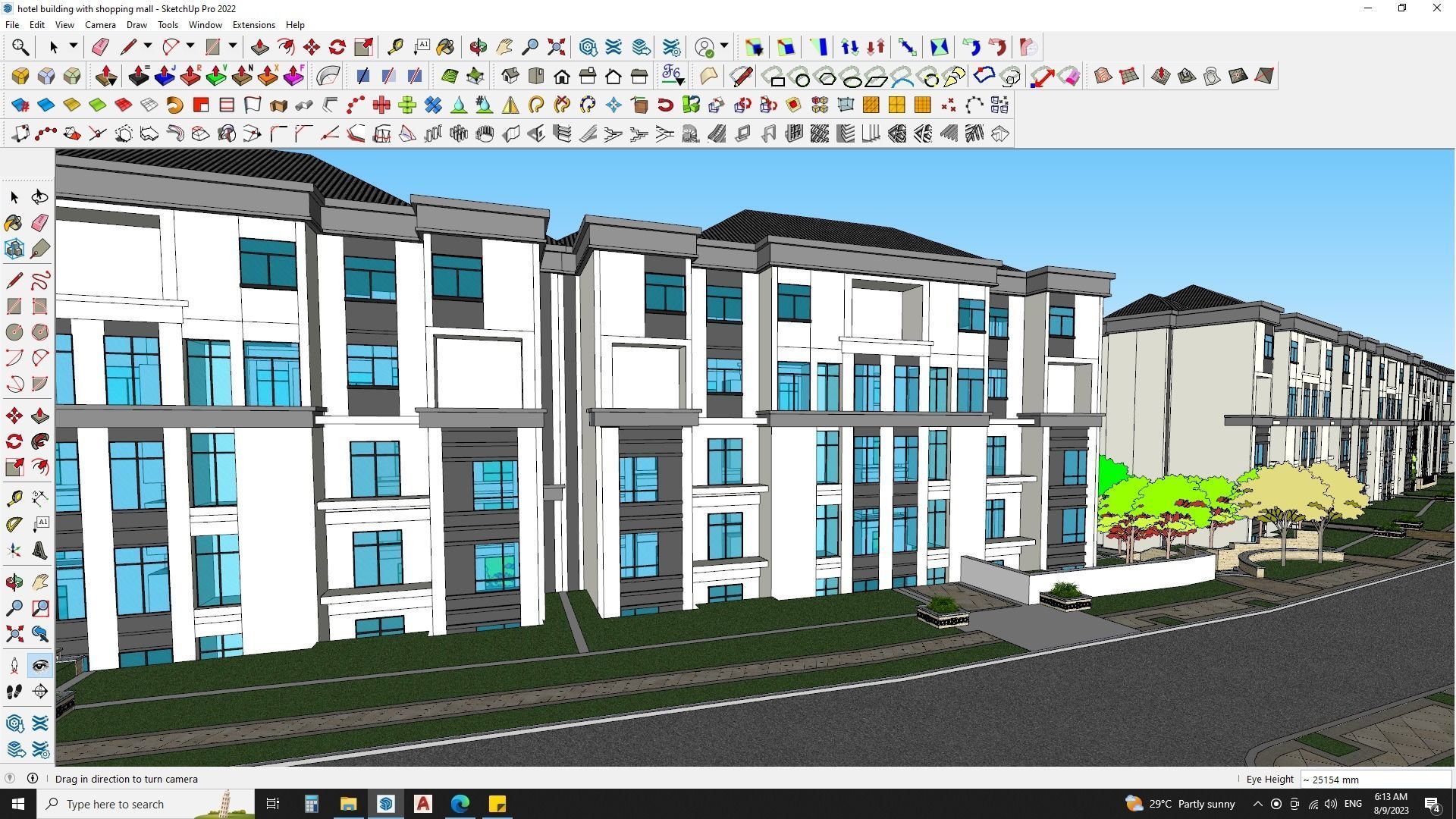Open the Search SketchUp magnifier tool
1456x819 pixels.
[20, 48]
